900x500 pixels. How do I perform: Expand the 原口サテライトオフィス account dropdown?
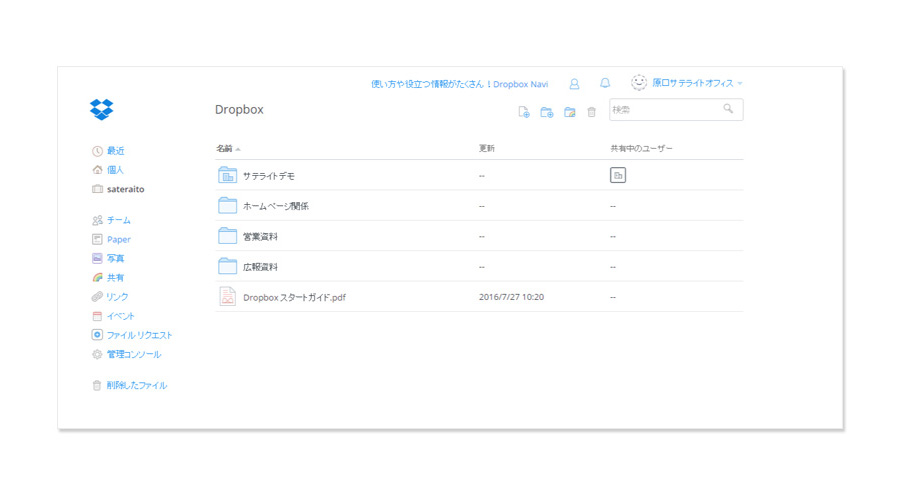740,84
